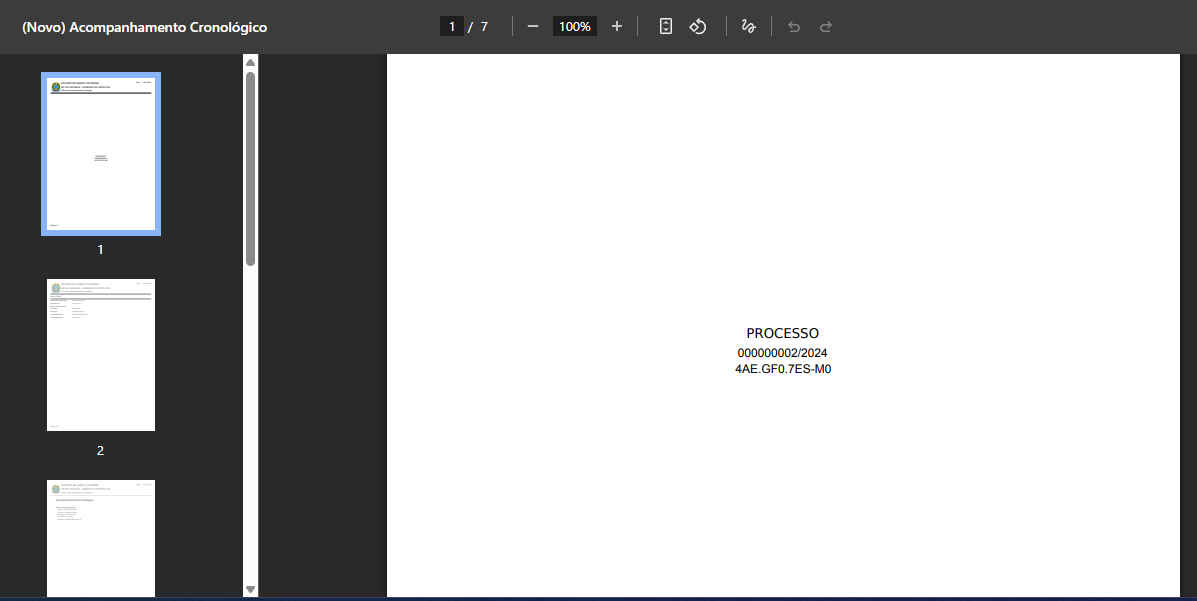Click the current page number field
Viewport: 1197px width, 601px height.
452,27
